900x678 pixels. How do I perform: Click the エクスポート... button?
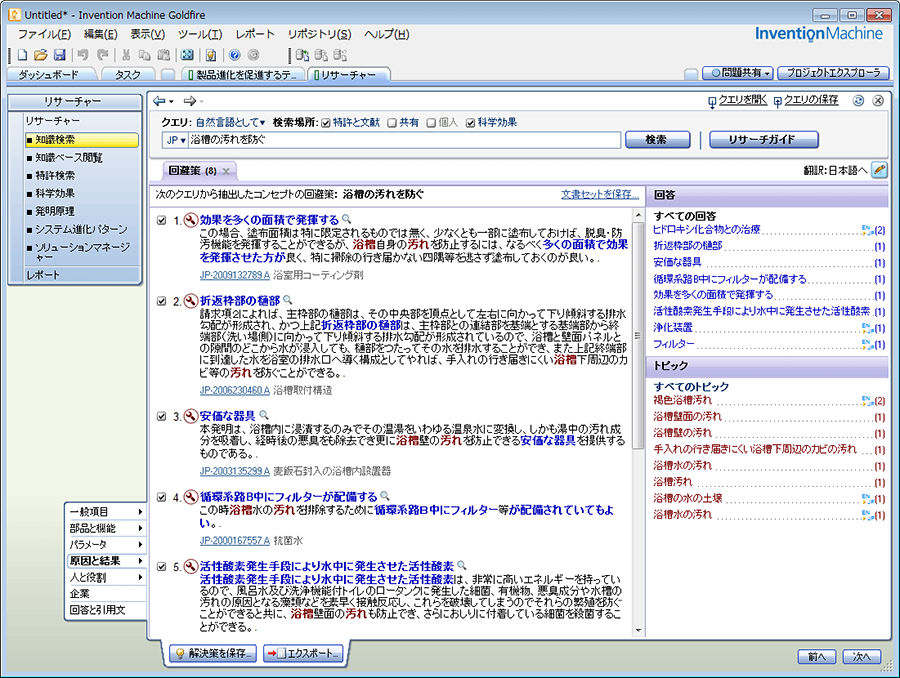303,653
